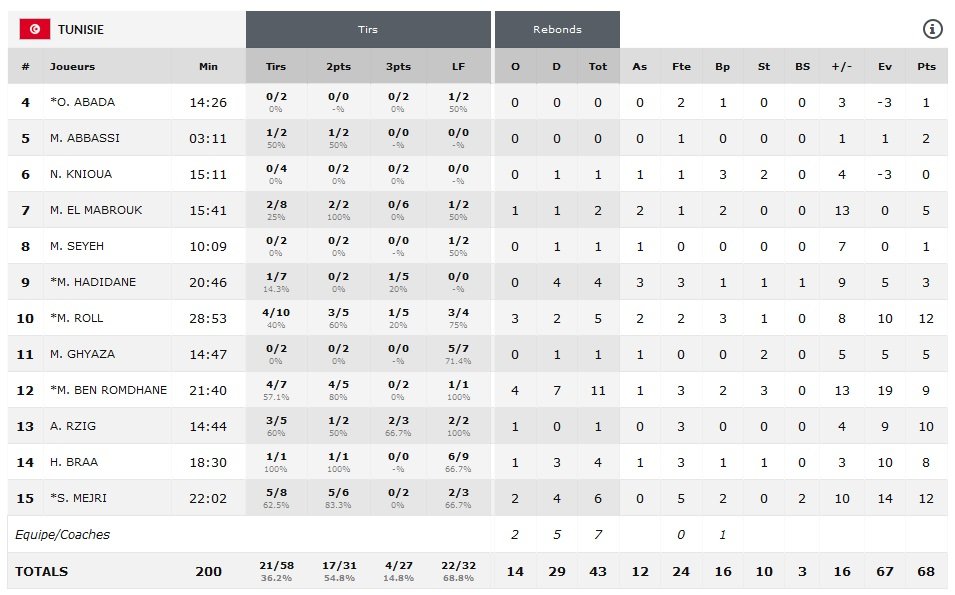Viewport: 955px width, 595px height.
Task: Select player A. RZIG's name
Action: click(73, 426)
